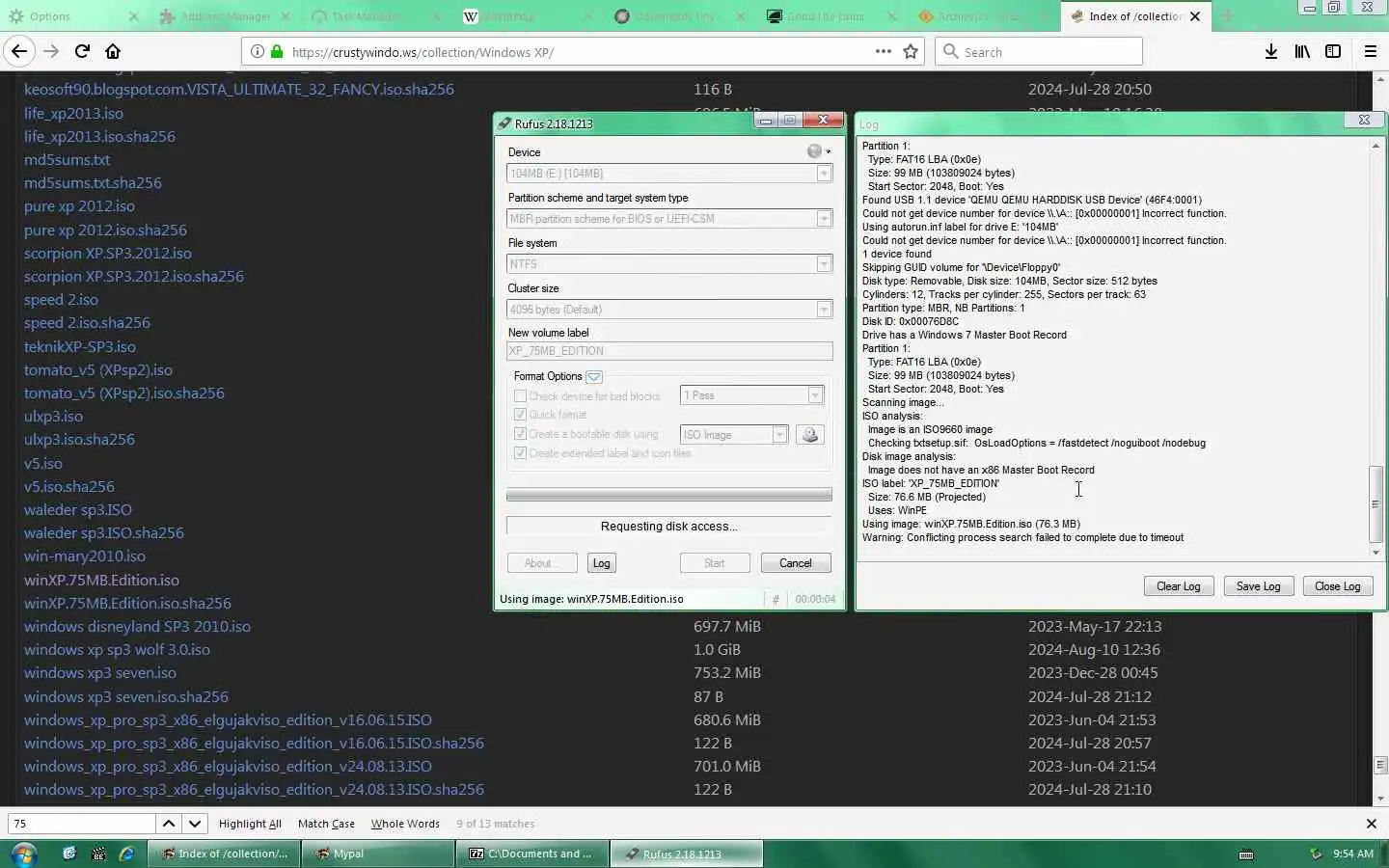This screenshot has width=1389, height=868.
Task: Click the Cancel button in Rufus
Action: [x=796, y=563]
